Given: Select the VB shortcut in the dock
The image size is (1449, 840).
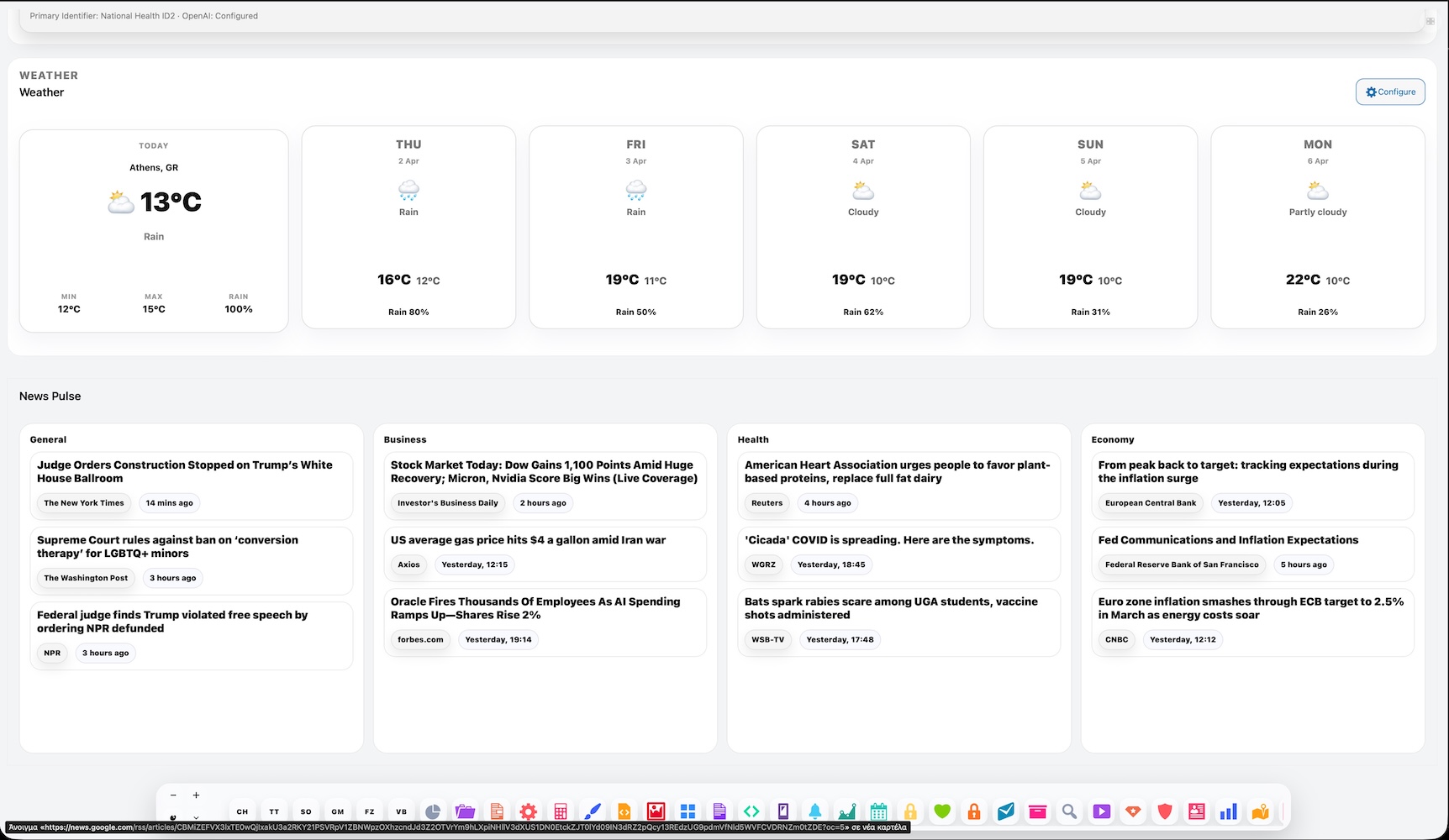Looking at the screenshot, I should point(401,811).
